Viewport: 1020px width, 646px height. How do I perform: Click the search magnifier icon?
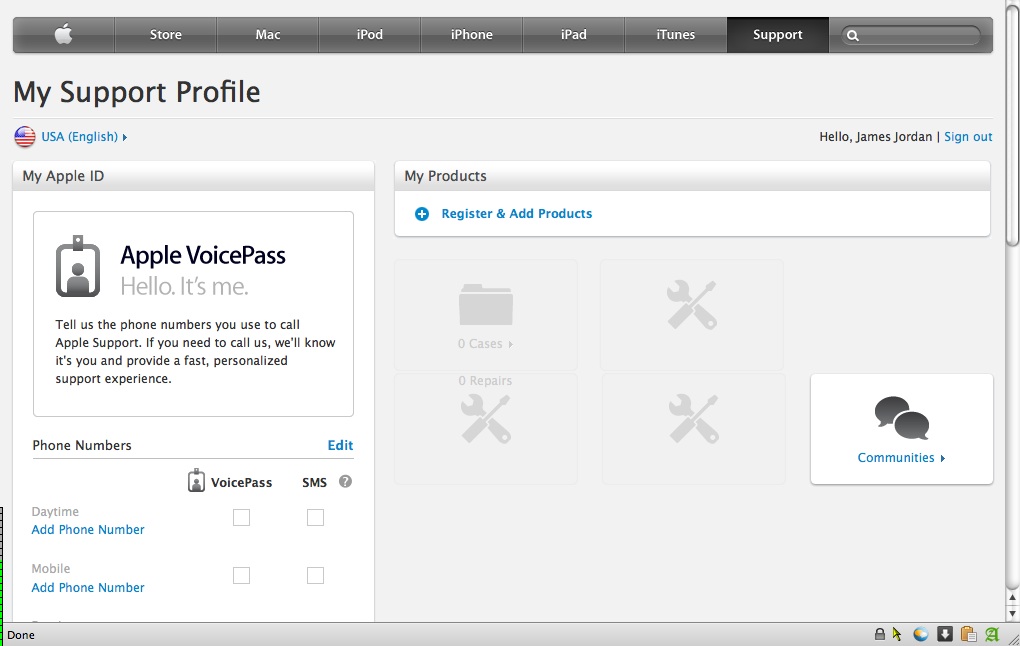tap(853, 36)
